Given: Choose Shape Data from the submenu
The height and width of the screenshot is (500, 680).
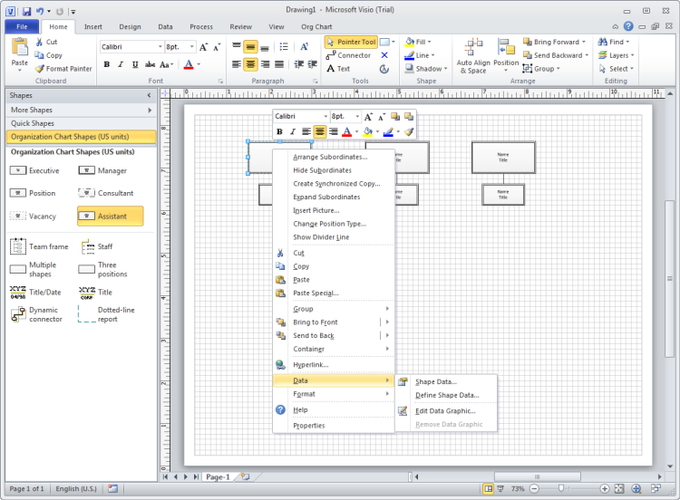Looking at the screenshot, I should [435, 381].
